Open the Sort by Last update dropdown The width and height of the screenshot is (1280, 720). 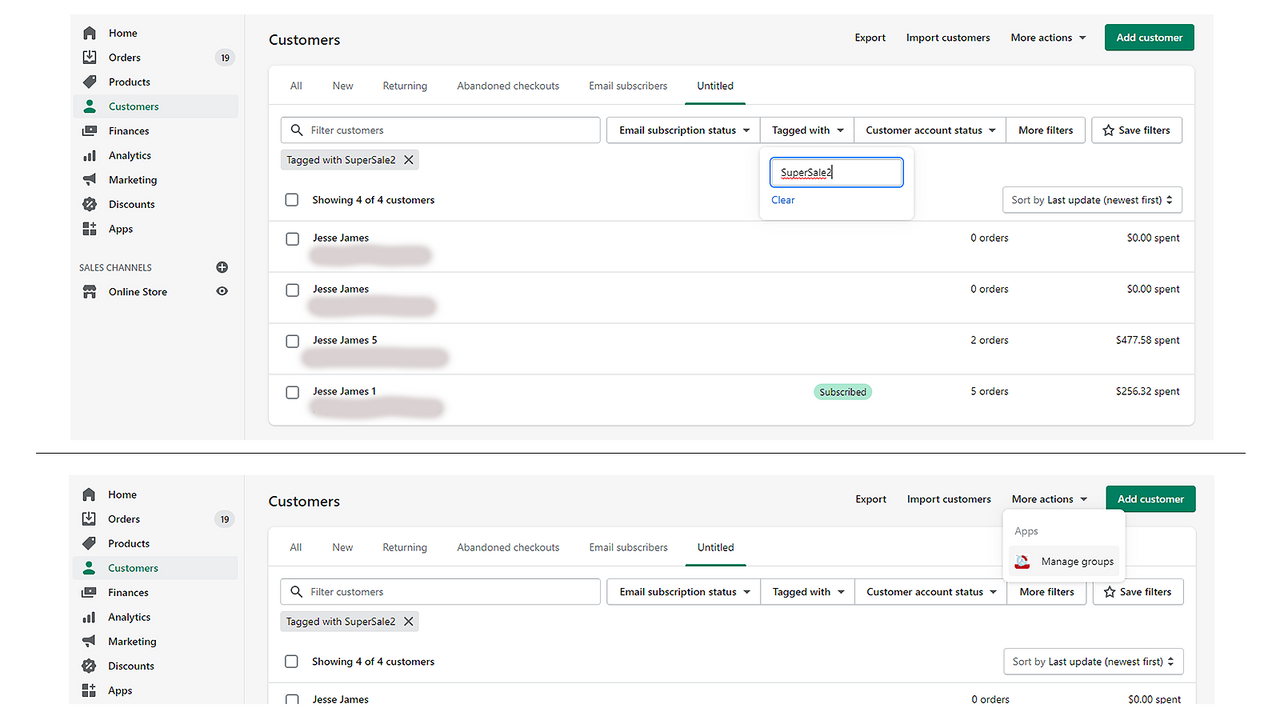[1091, 199]
